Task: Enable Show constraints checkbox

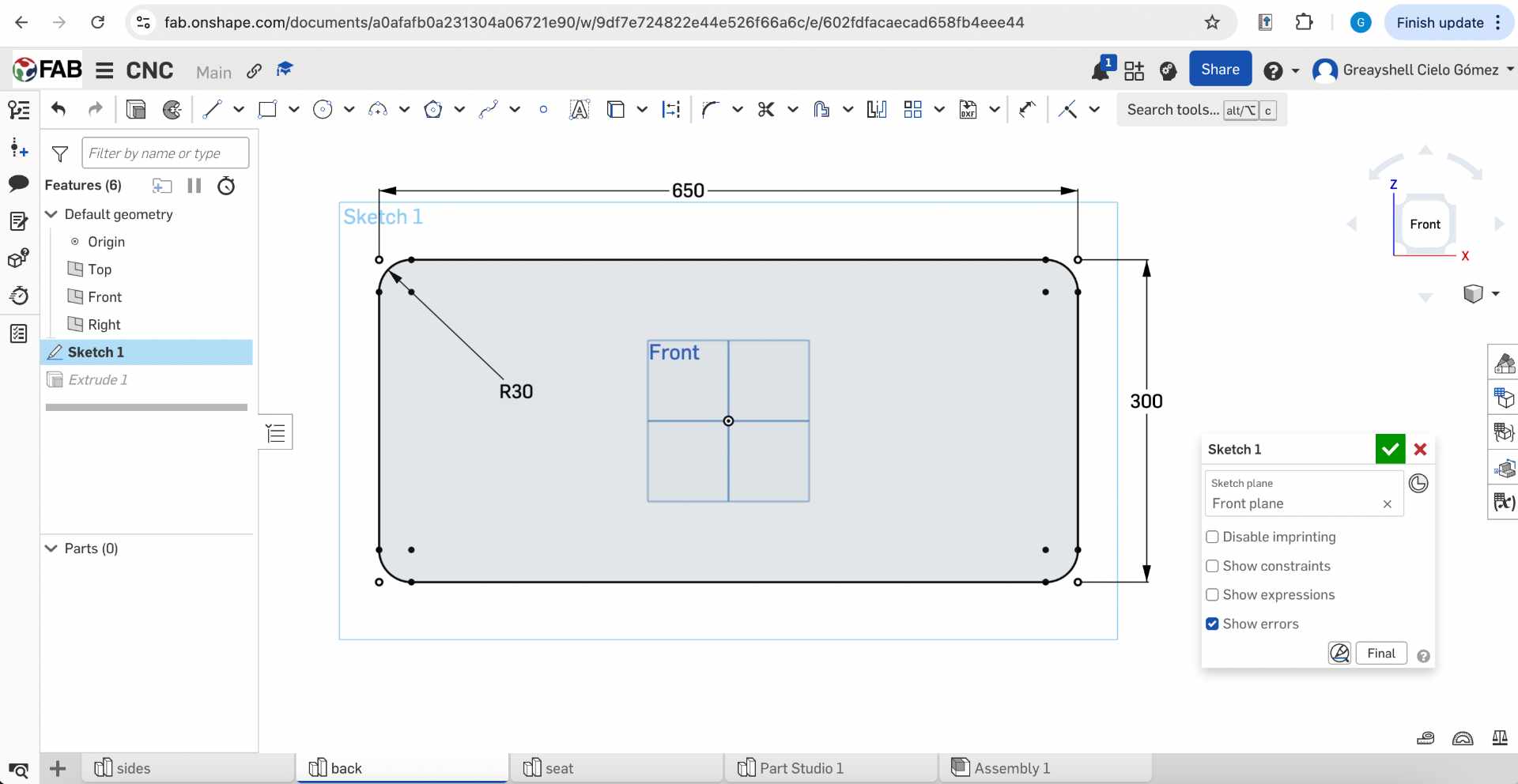Action: pos(1212,566)
